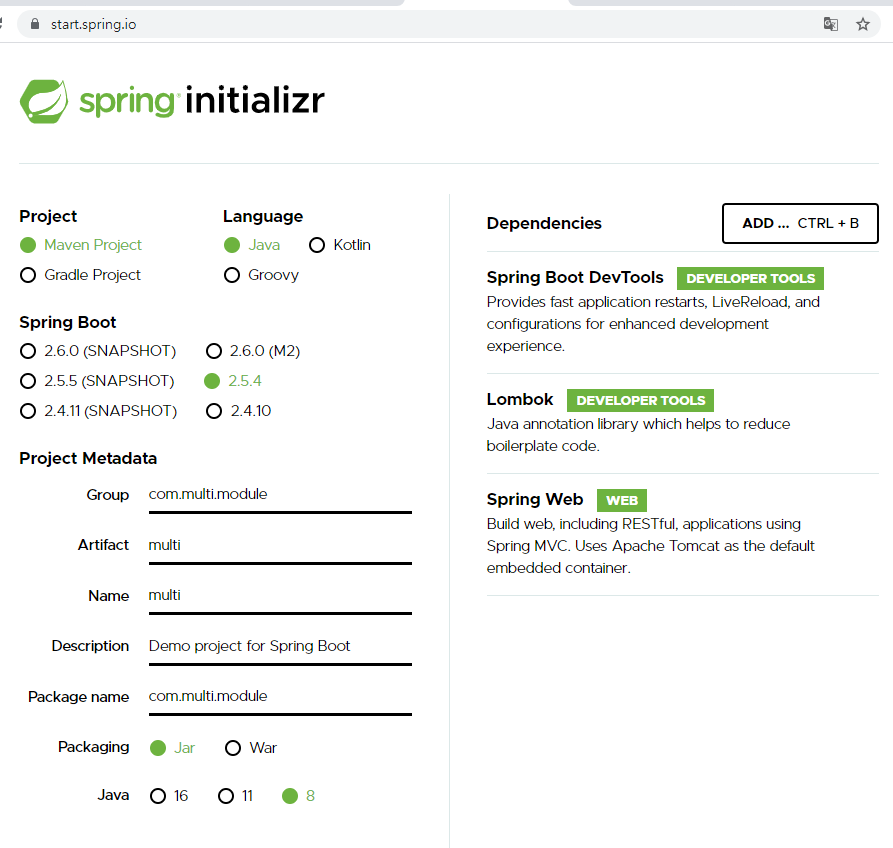Click the Spring Web description text
Image resolution: width=893 pixels, height=848 pixels.
[650, 546]
